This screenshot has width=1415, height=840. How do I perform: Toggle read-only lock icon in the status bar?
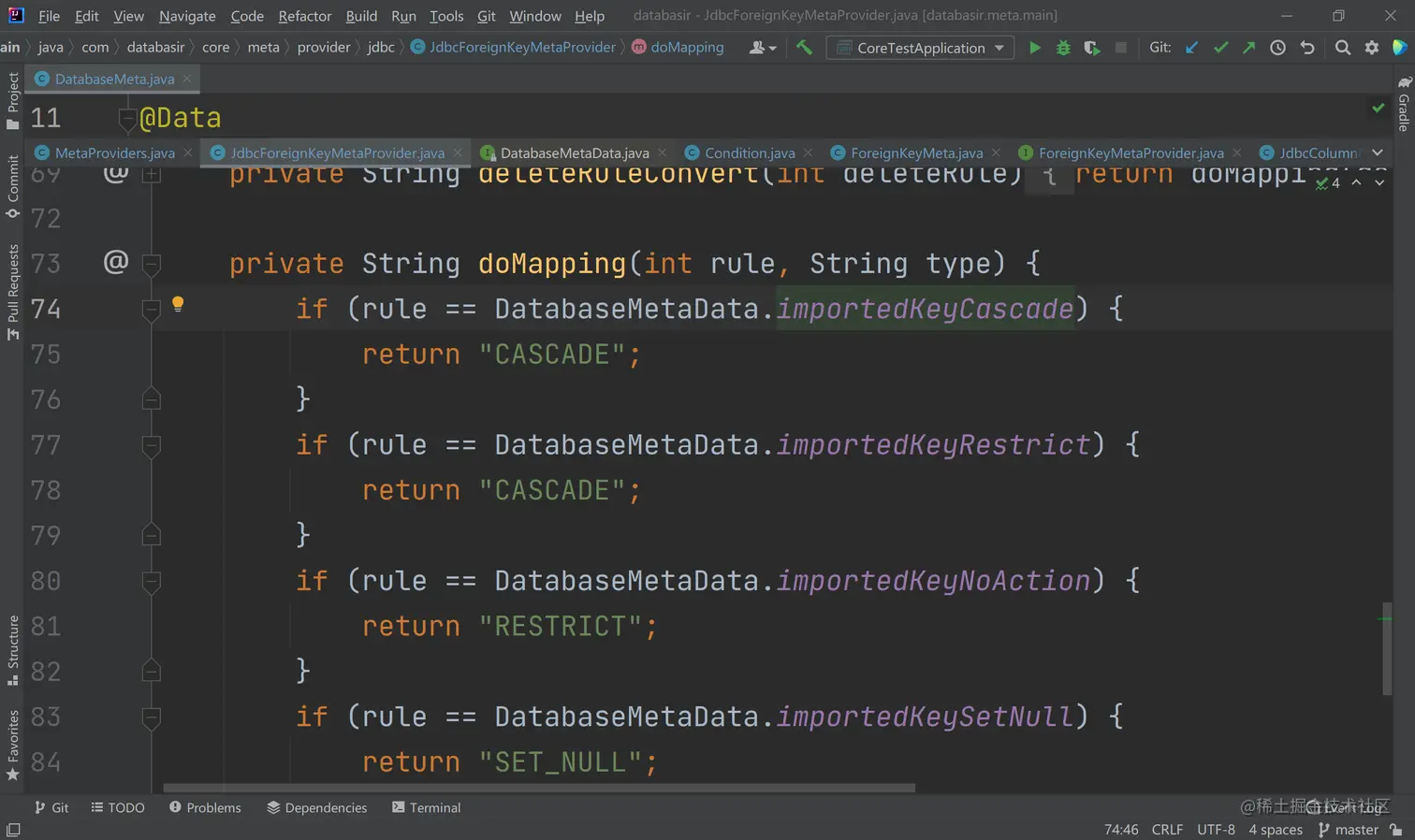click(1396, 830)
